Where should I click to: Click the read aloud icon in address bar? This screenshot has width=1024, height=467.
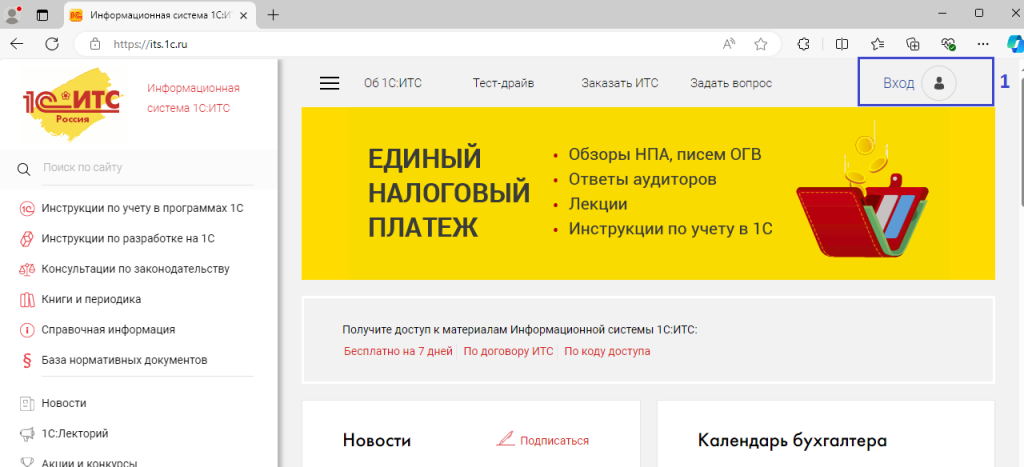click(x=729, y=44)
